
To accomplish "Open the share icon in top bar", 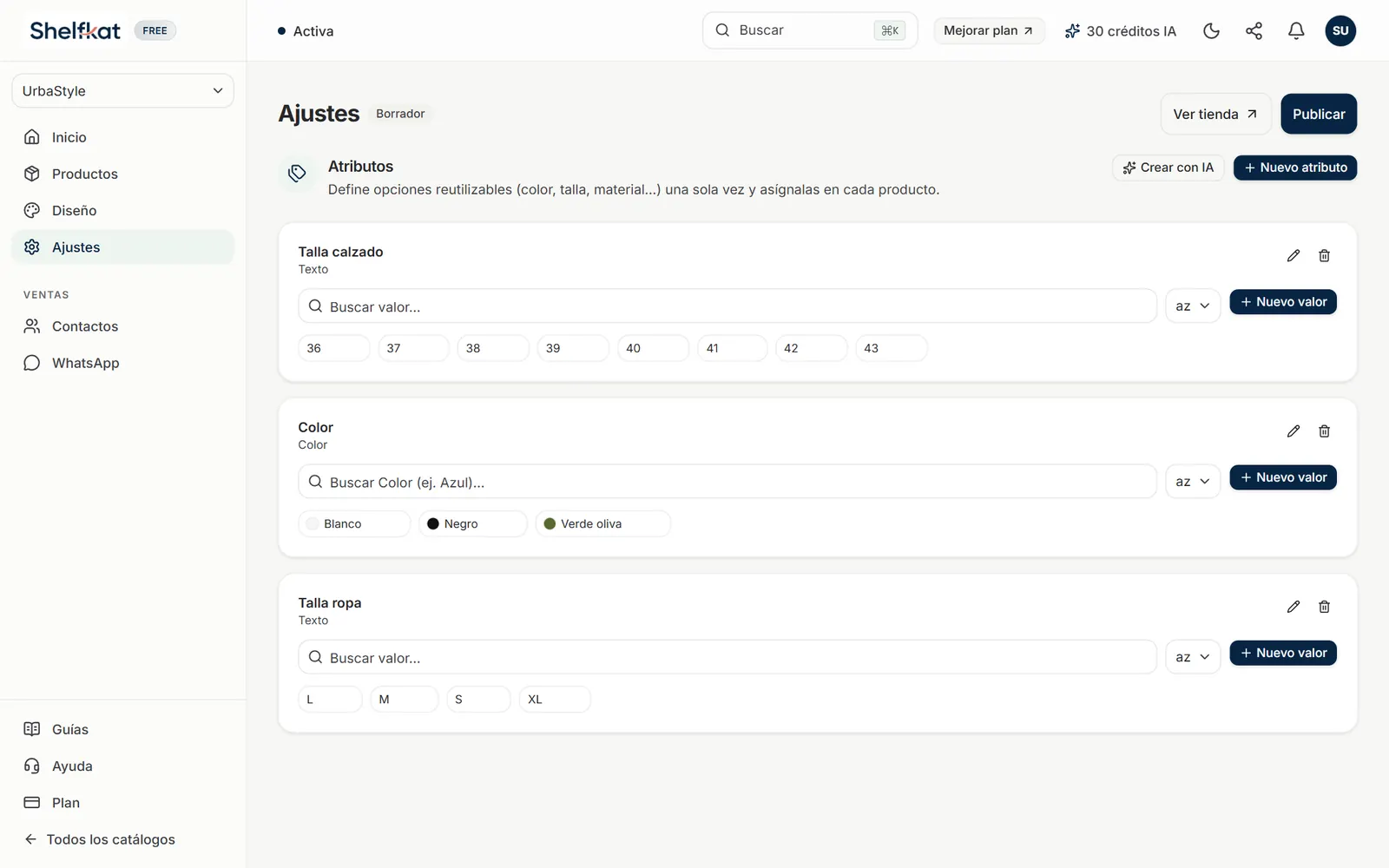I will point(1254,31).
